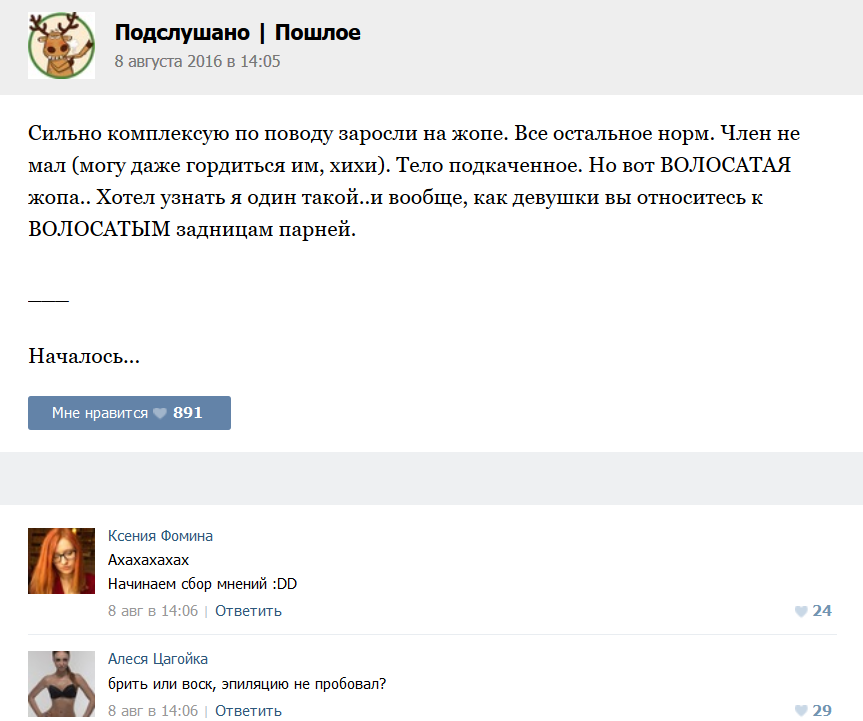Image resolution: width=863 pixels, height=721 pixels.
Task: Reply to Ксения Фомина's comment with Ответить
Action: tap(248, 611)
